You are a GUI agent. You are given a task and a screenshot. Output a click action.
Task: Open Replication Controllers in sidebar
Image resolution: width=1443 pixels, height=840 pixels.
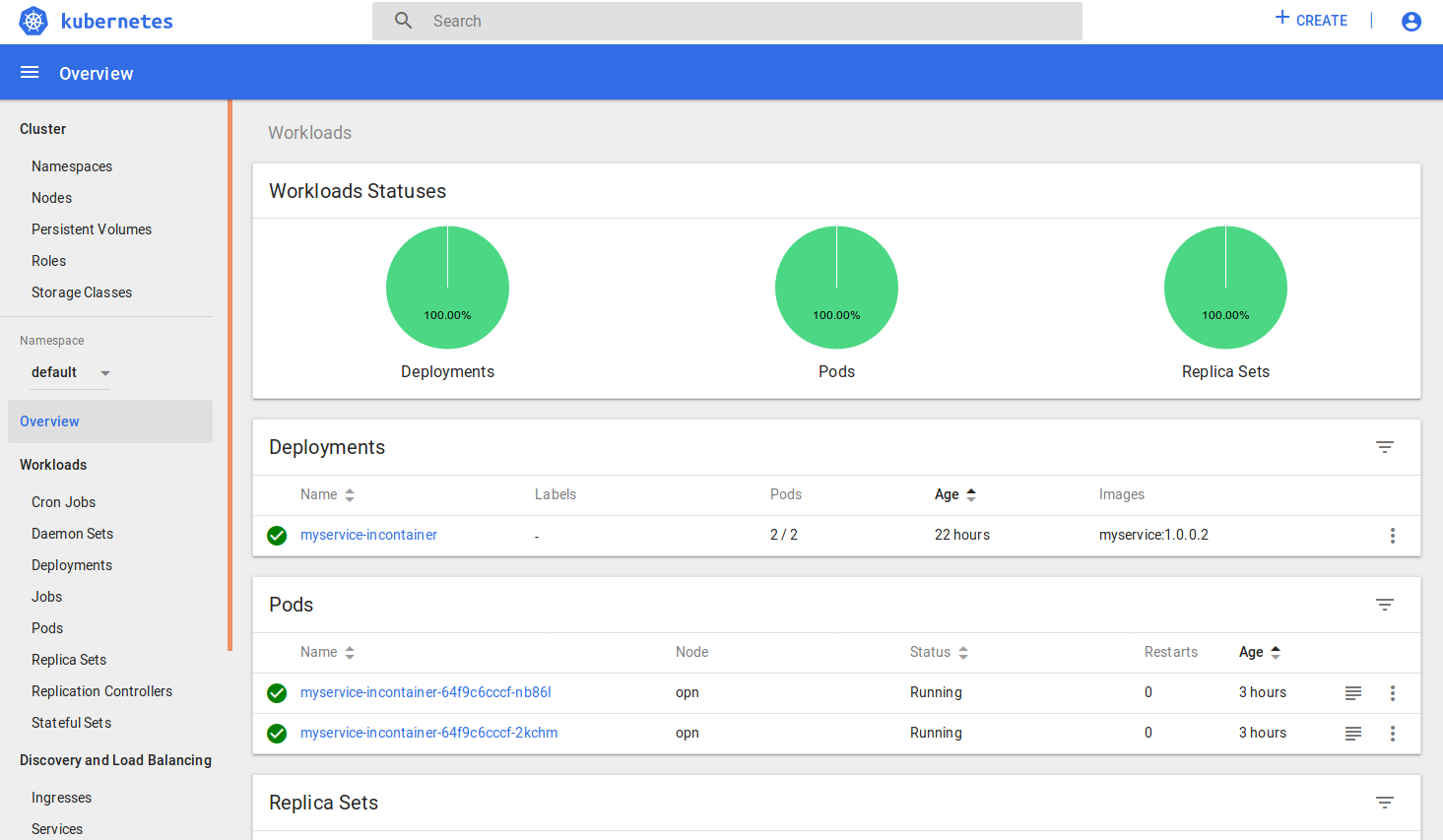click(x=101, y=691)
